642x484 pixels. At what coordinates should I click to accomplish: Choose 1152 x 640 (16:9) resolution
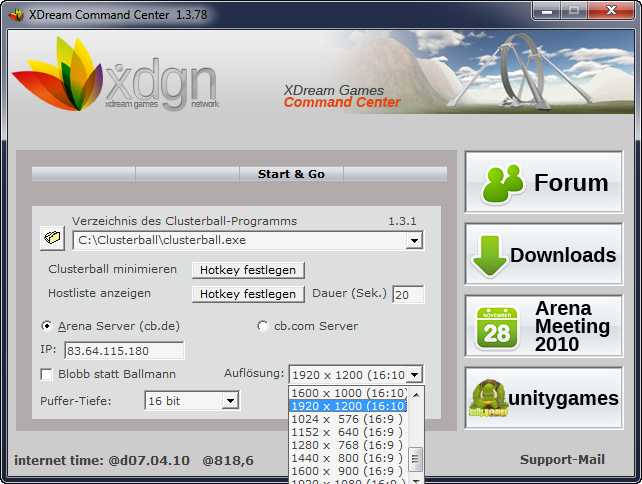pos(349,432)
